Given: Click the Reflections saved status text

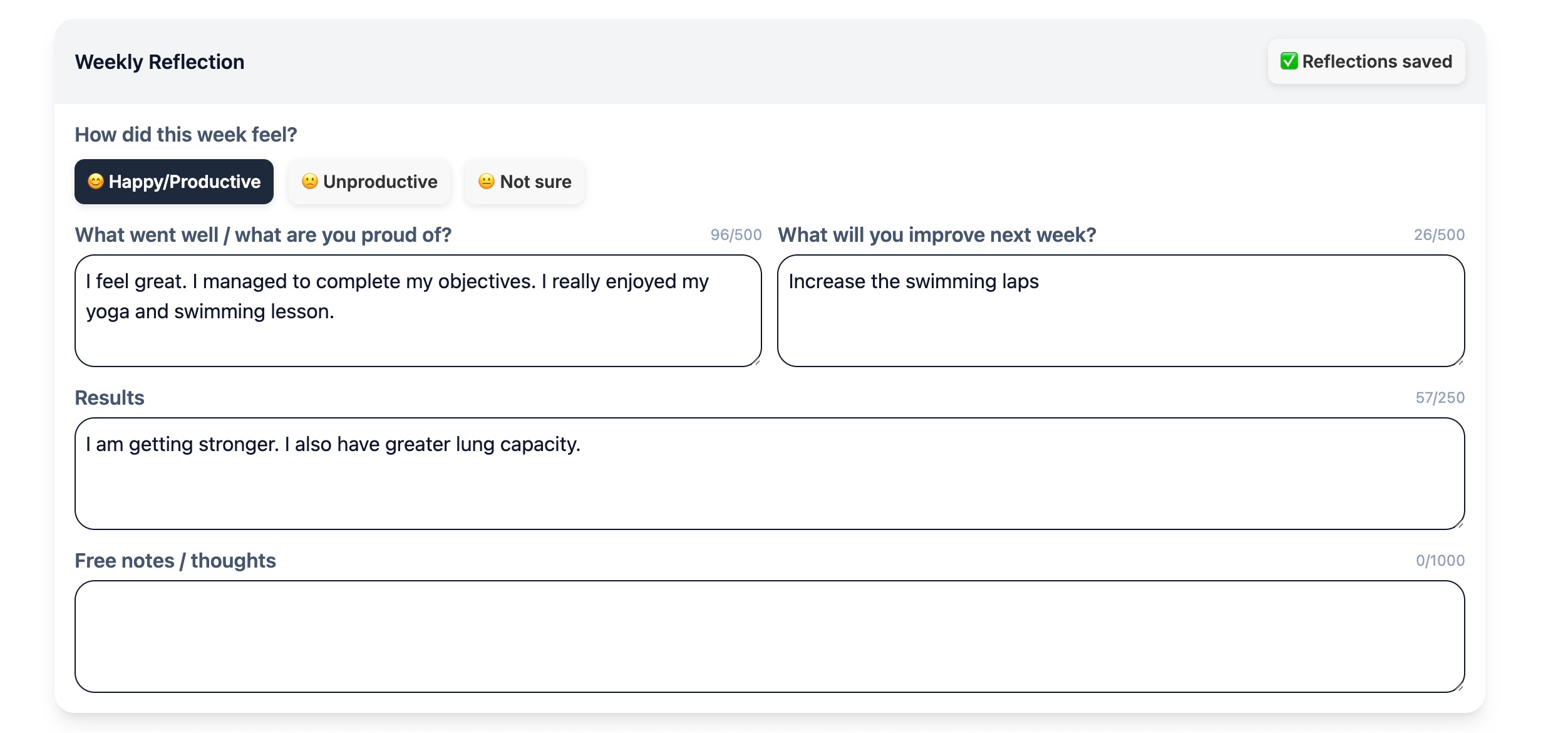Looking at the screenshot, I should tap(1376, 61).
